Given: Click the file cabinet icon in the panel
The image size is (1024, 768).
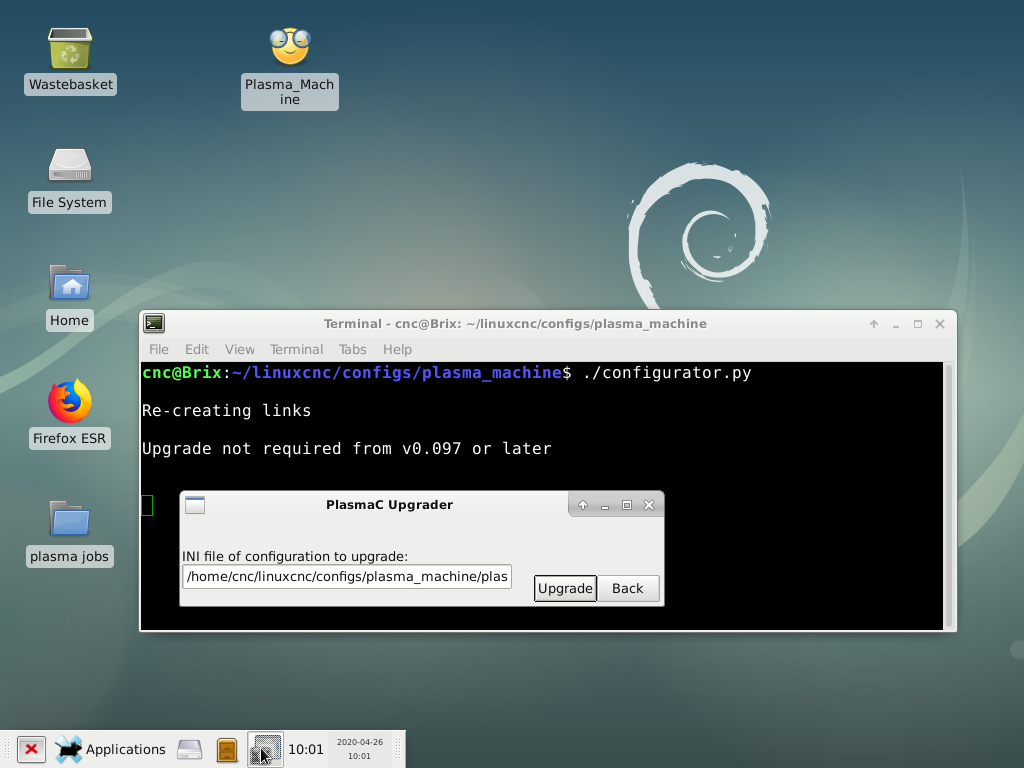Looking at the screenshot, I should coord(227,749).
